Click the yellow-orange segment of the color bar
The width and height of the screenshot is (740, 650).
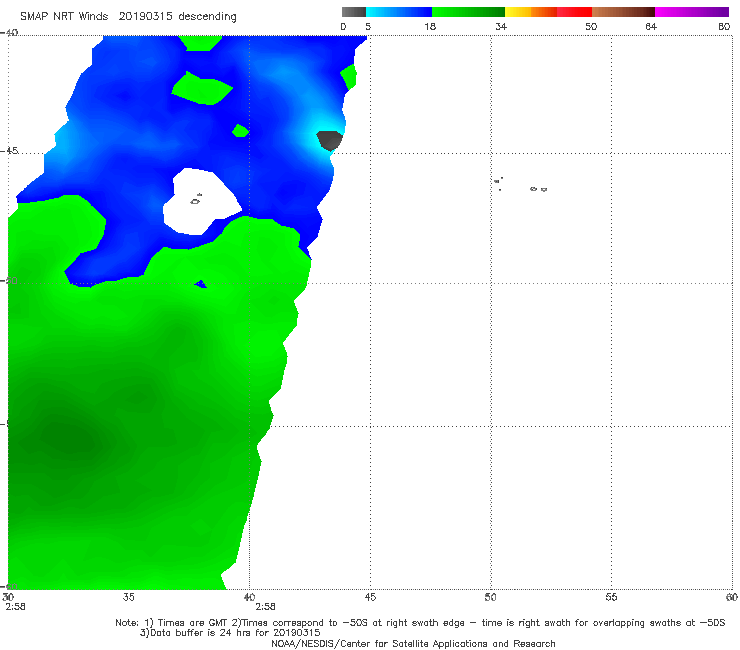point(530,12)
